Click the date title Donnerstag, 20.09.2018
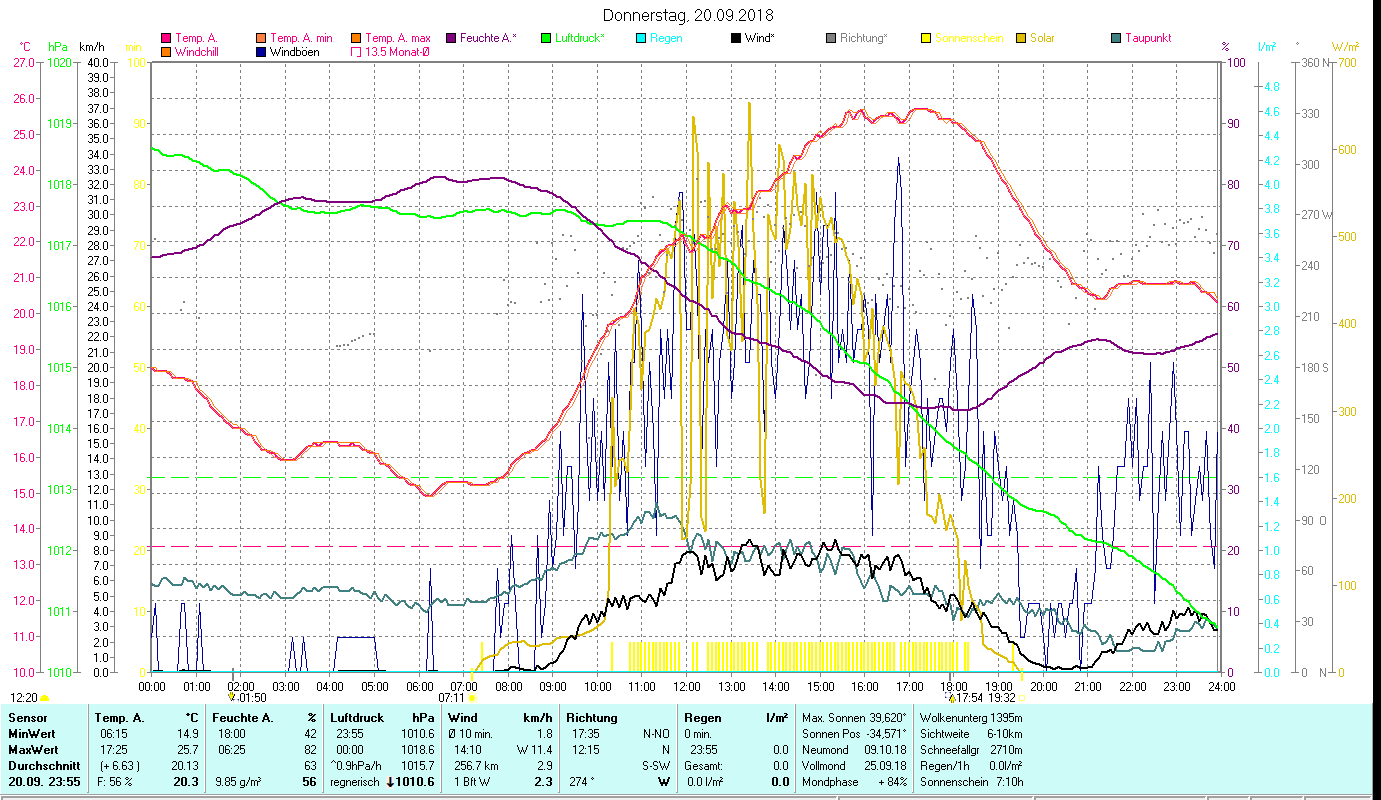 tap(689, 15)
